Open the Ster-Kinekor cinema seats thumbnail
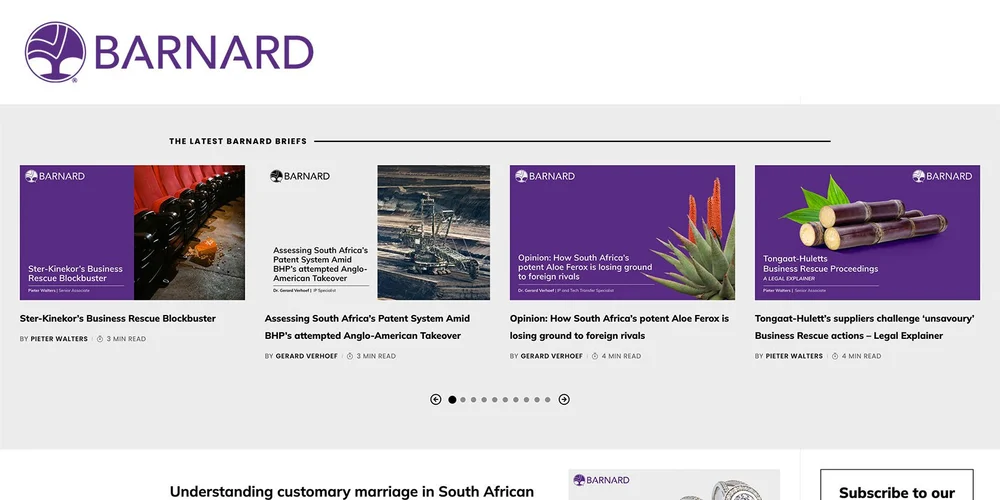This screenshot has height=500, width=1000. (132, 232)
